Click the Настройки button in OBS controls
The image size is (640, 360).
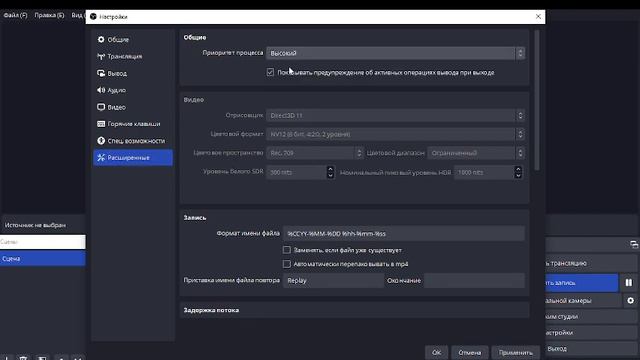[591, 333]
